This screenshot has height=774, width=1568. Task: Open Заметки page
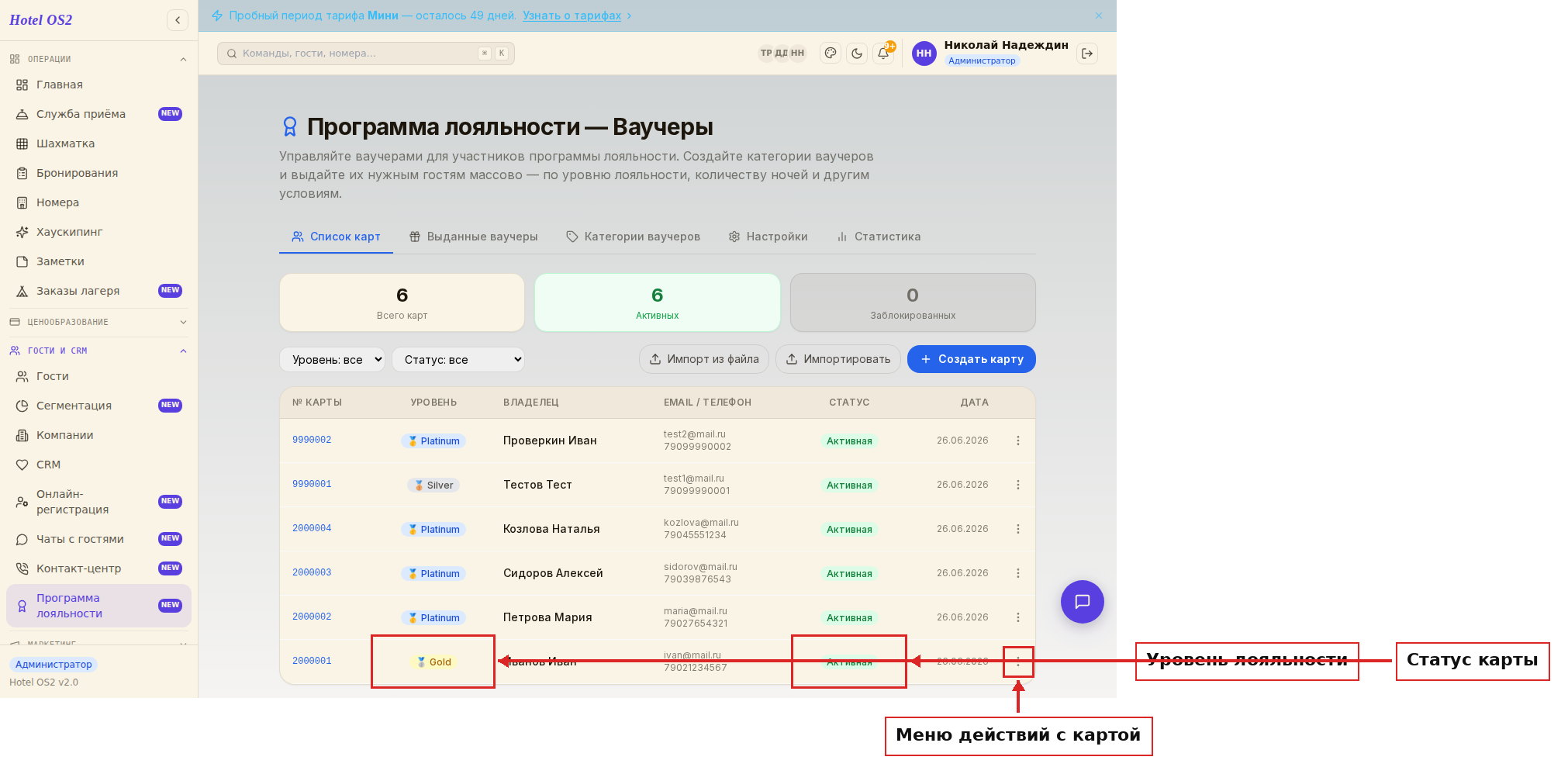click(x=98, y=261)
